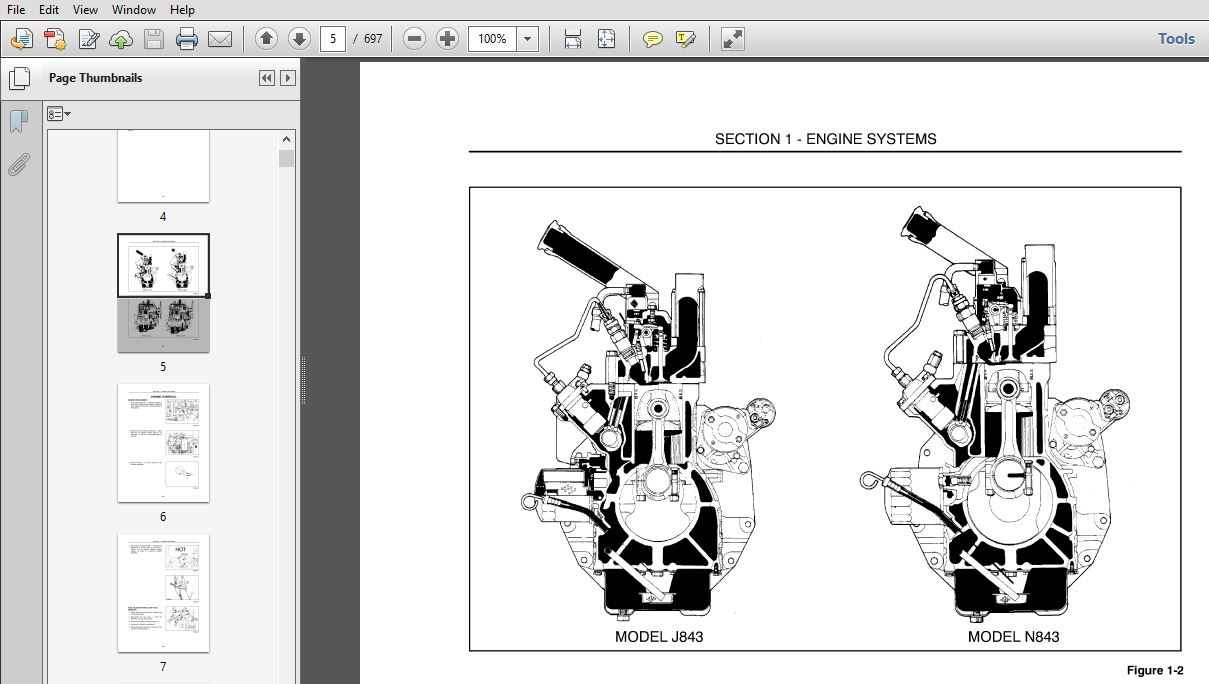
Task: Add a sticky note comment
Action: click(x=652, y=39)
